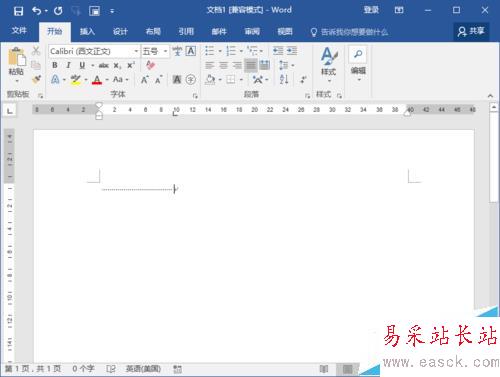Switch to the 视图 (View) tab

[285, 32]
